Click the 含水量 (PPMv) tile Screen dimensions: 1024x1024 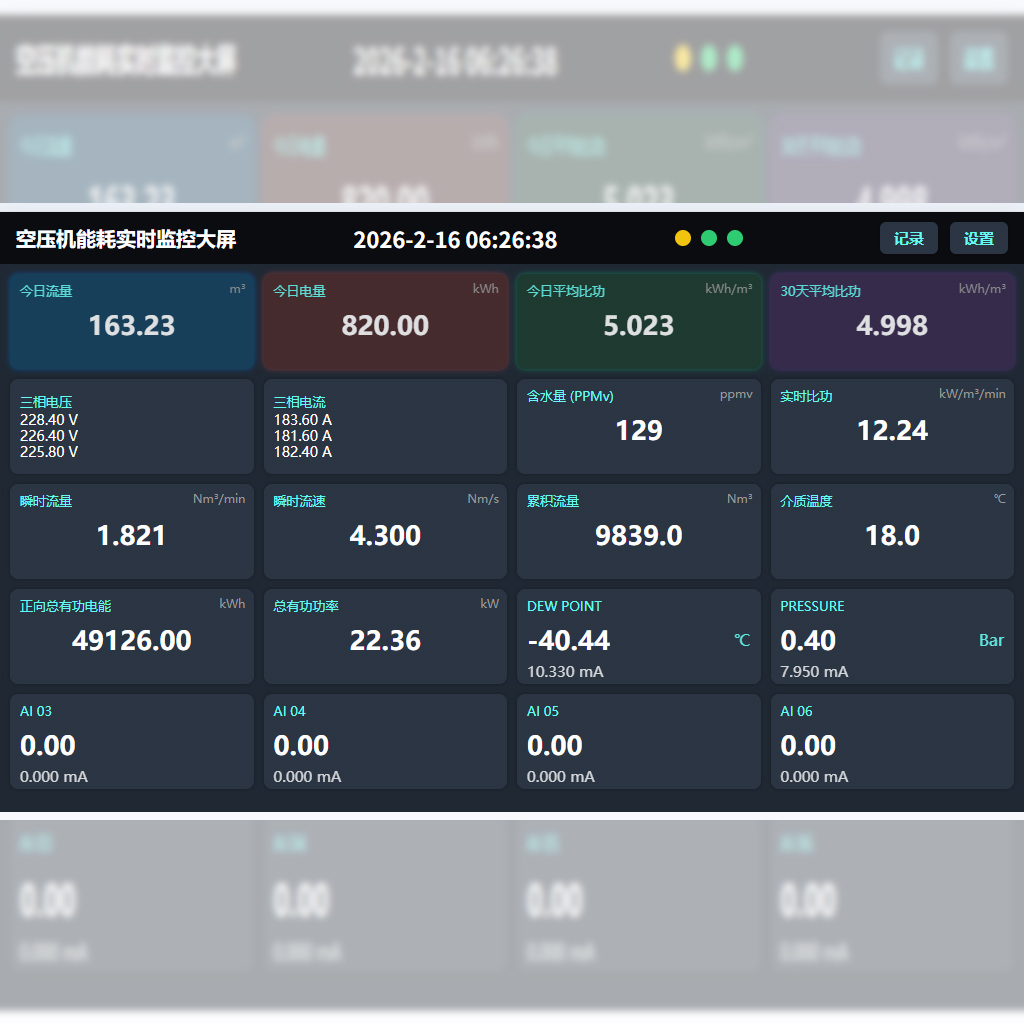click(639, 426)
